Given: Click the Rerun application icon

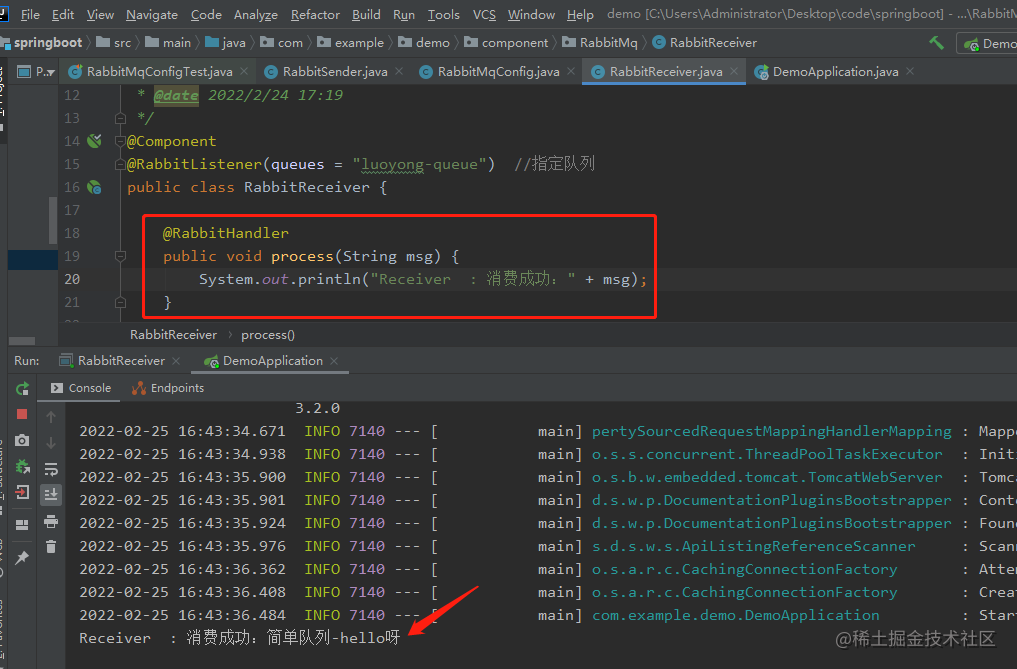Looking at the screenshot, I should point(22,388).
